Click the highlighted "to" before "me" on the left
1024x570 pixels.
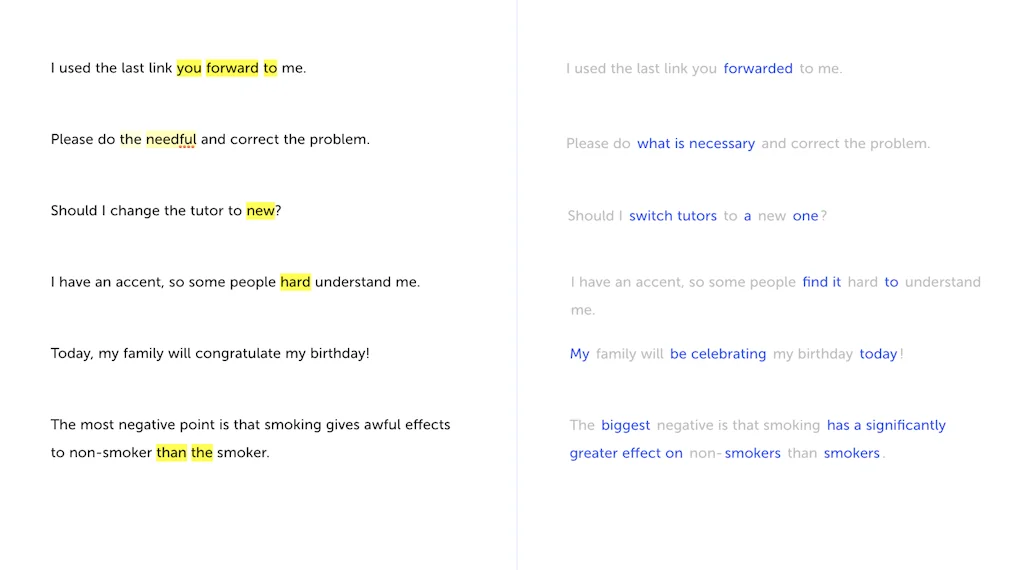point(270,68)
